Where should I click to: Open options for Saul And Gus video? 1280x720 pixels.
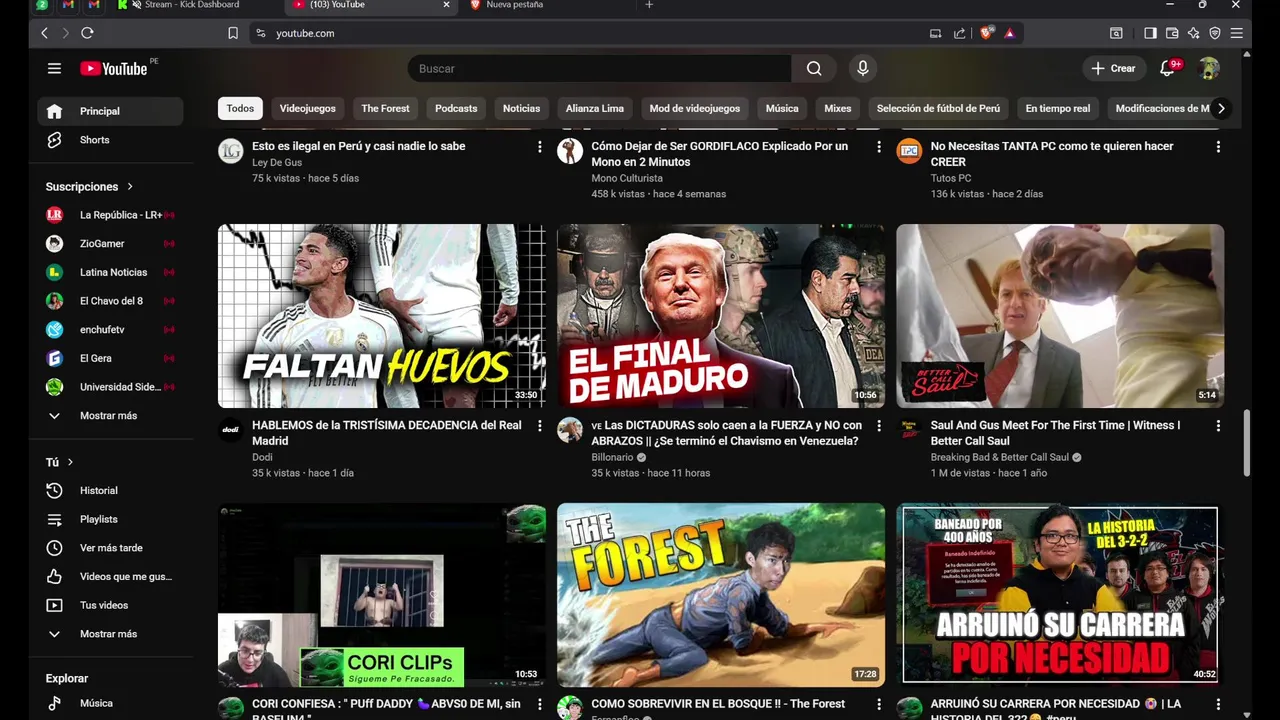click(1218, 426)
